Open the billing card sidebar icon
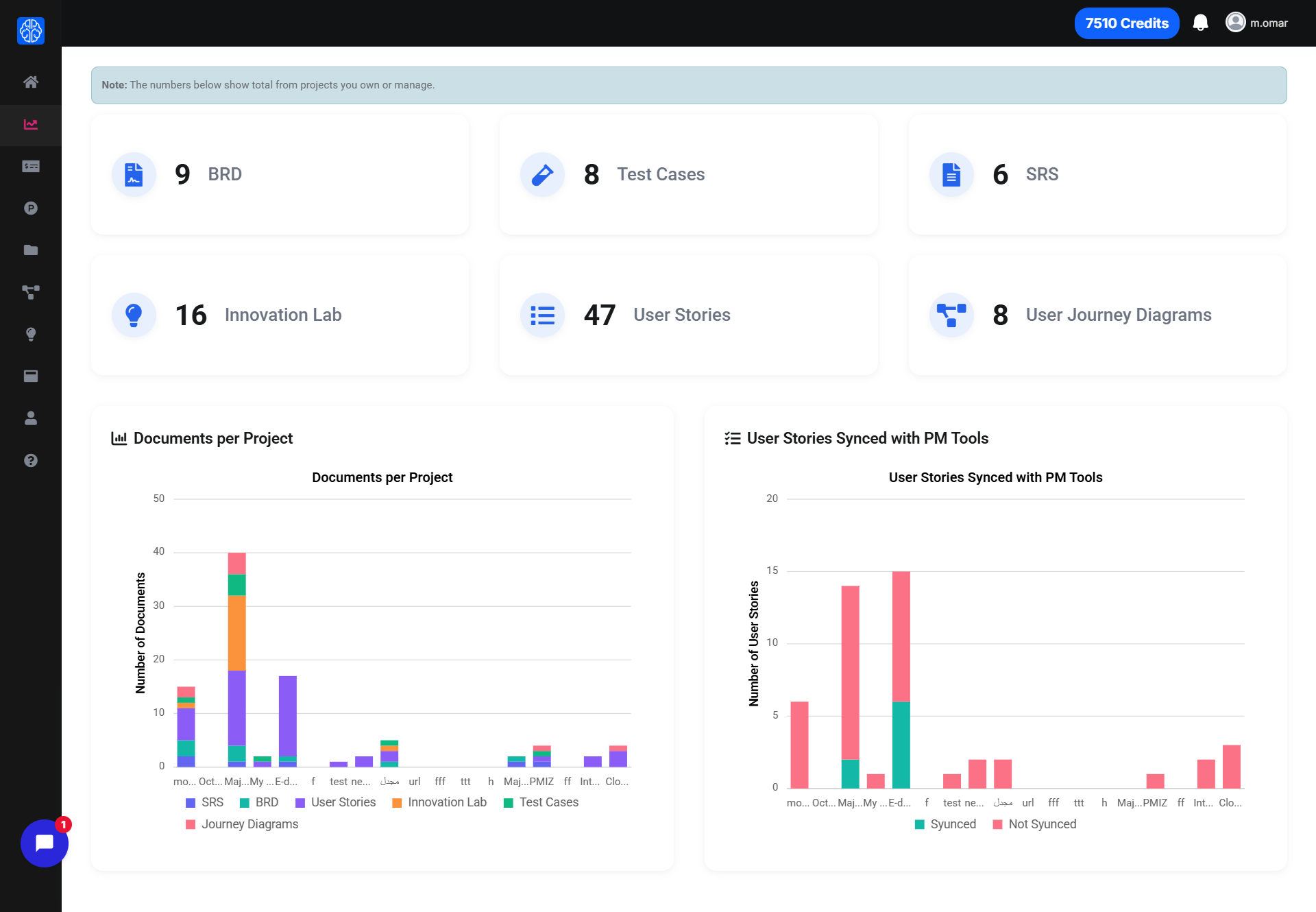The height and width of the screenshot is (912, 1316). click(x=31, y=167)
